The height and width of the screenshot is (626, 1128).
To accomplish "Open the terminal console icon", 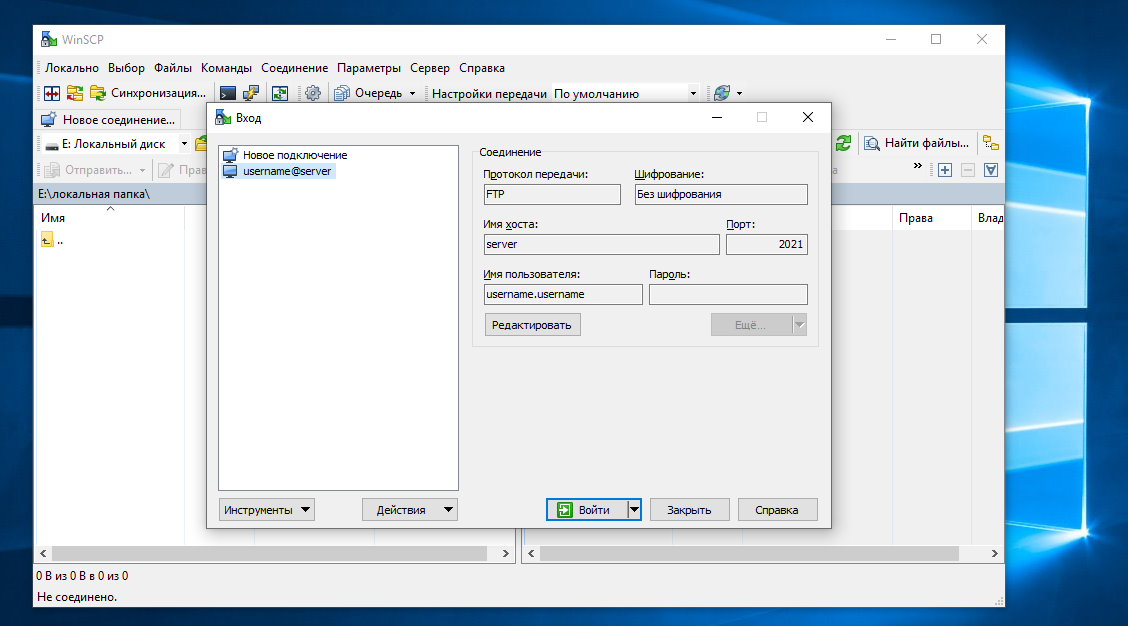I will 228,94.
